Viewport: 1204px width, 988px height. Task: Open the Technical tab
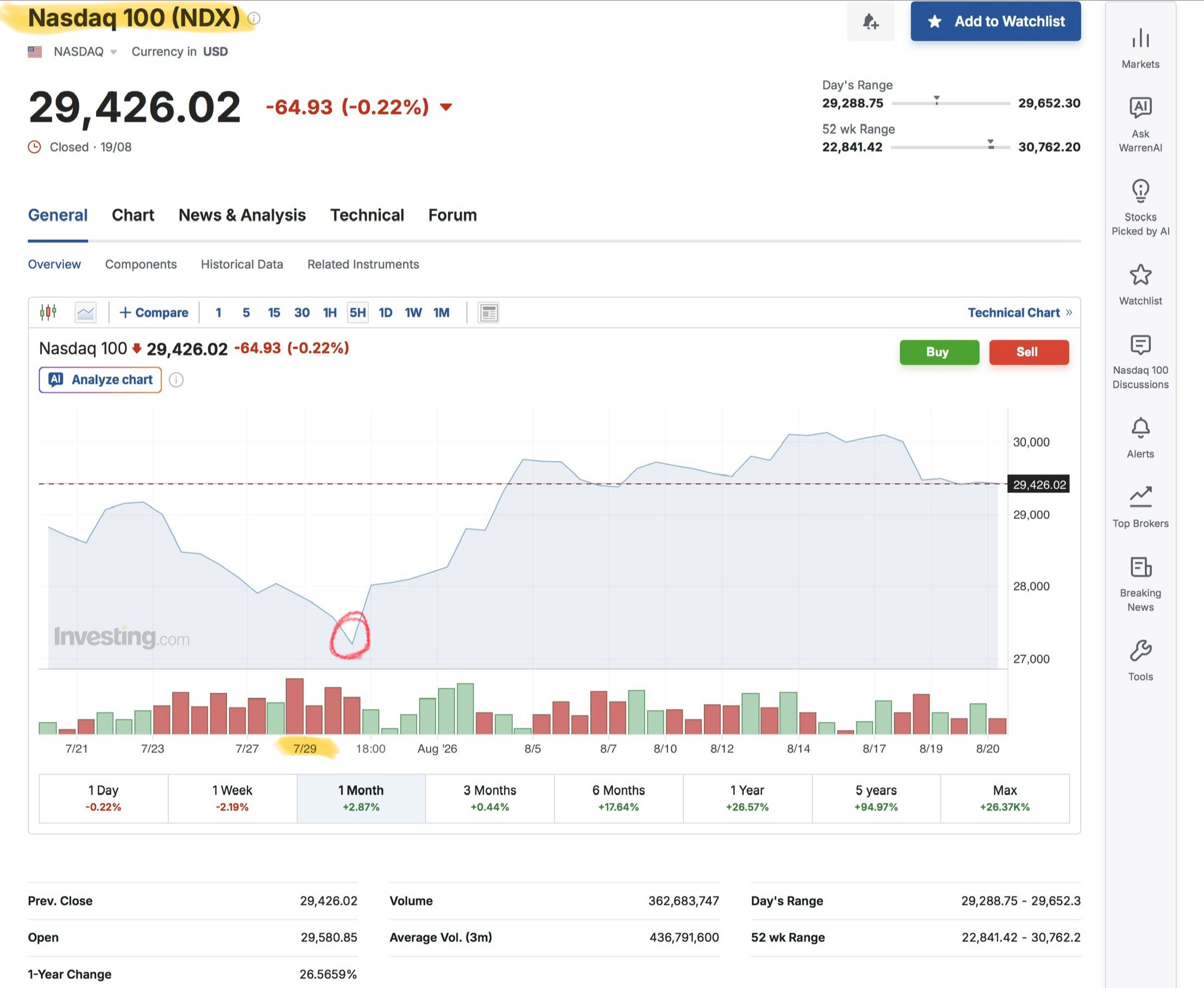(367, 215)
